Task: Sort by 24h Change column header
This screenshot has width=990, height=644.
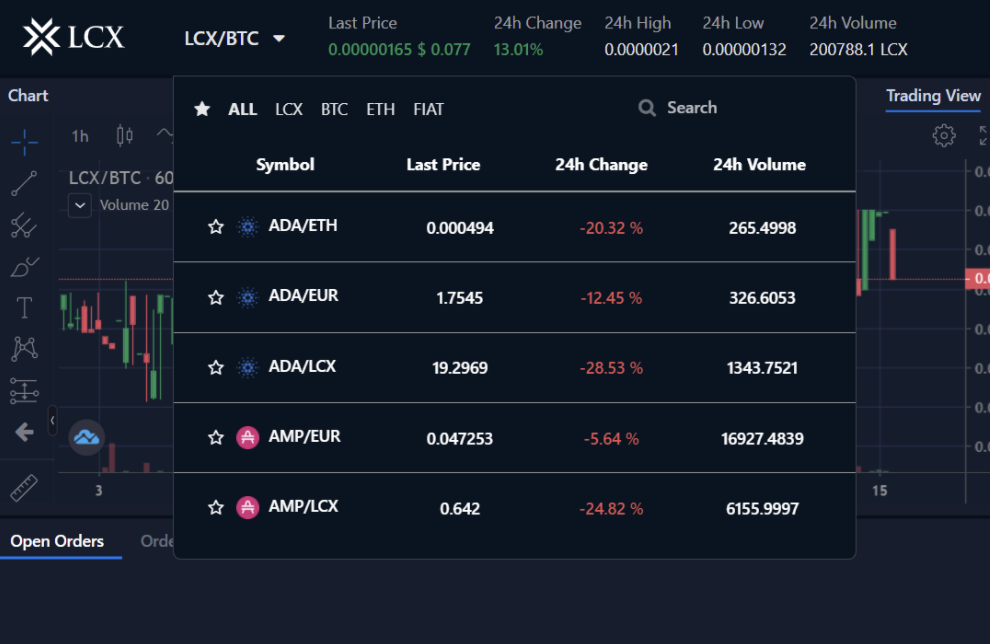Action: (601, 165)
